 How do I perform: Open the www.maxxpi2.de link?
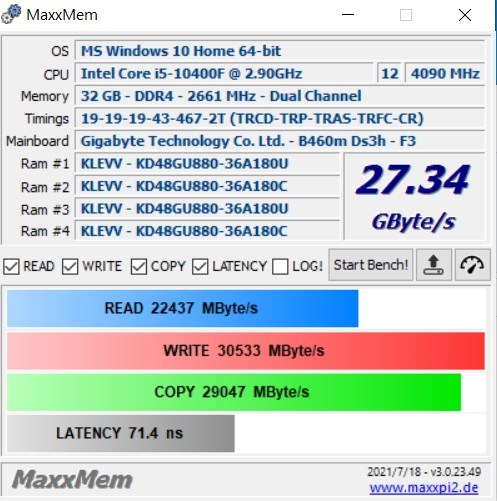point(424,488)
